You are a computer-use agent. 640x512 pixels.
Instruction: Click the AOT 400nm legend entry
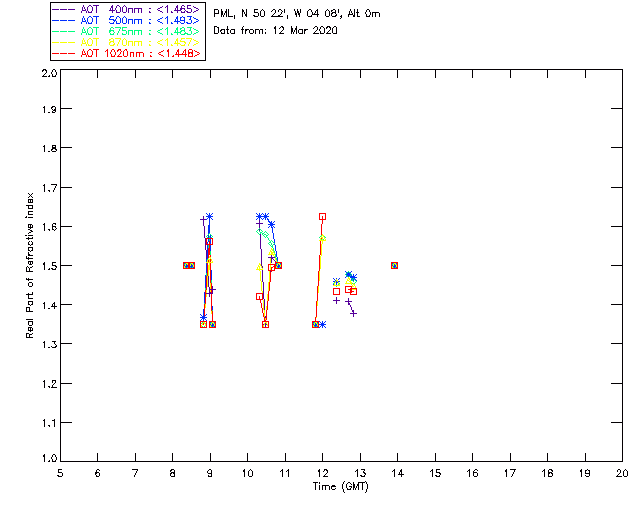(x=126, y=9)
